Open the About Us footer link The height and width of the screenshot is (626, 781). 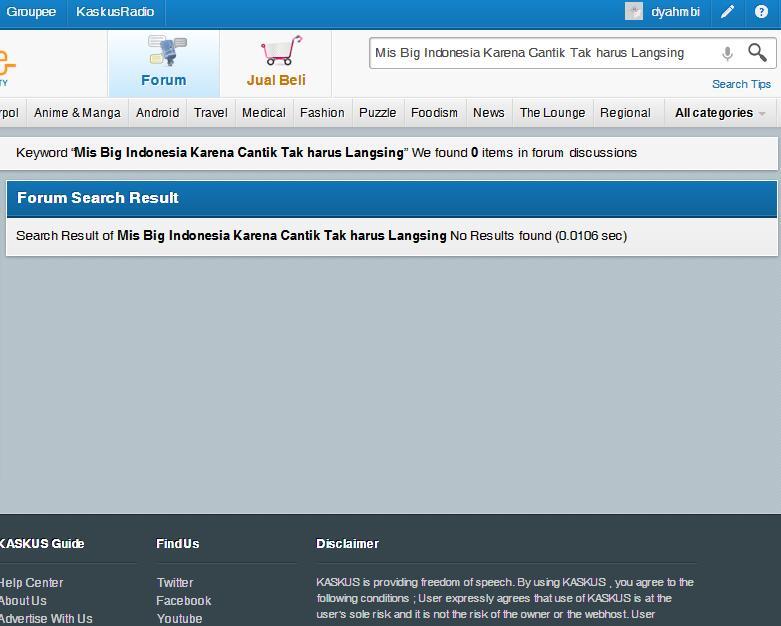point(23,601)
